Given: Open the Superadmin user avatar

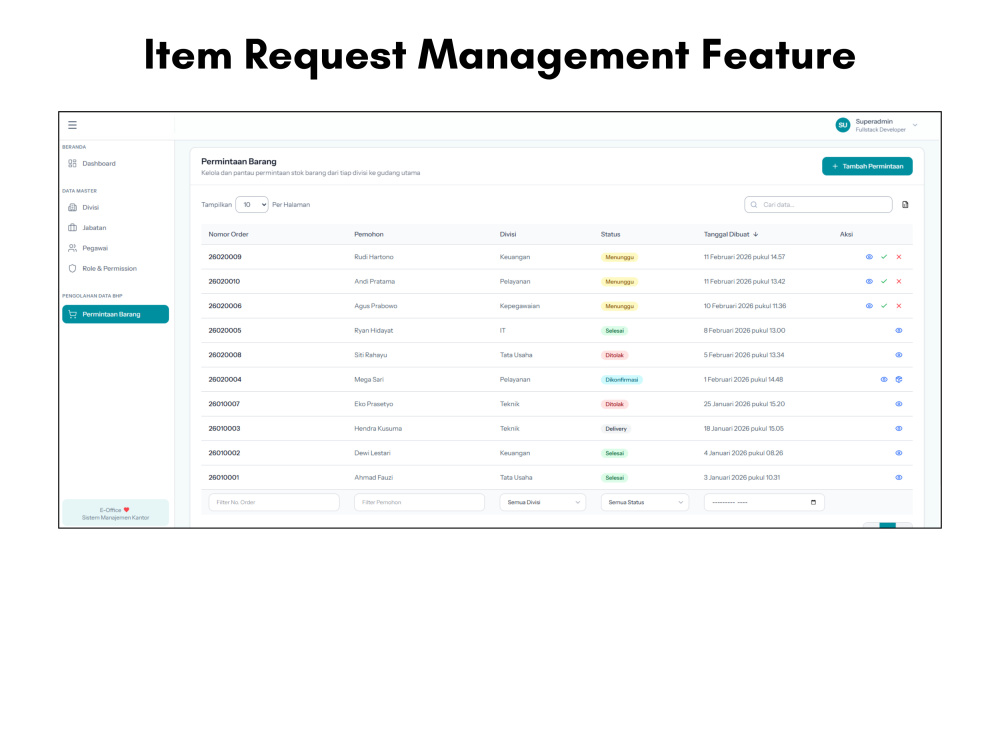Looking at the screenshot, I should [842, 125].
